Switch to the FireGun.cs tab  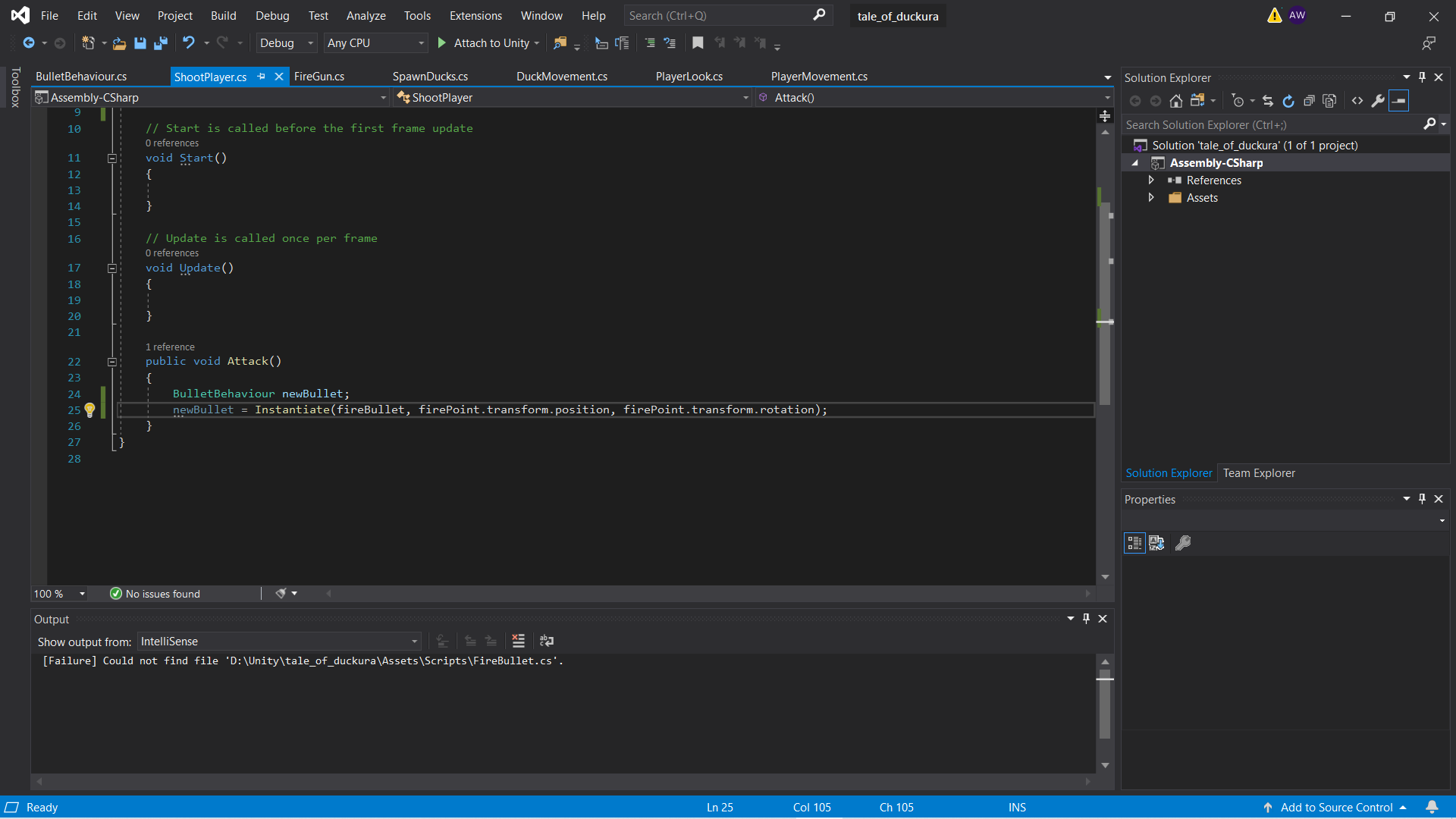tap(318, 77)
